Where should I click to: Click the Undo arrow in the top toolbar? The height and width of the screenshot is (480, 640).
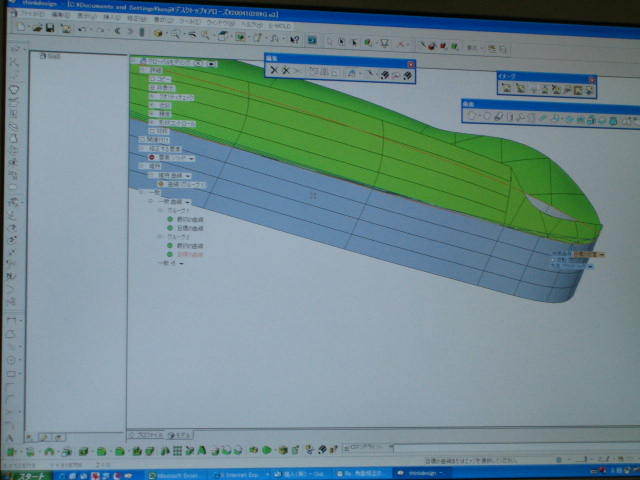point(82,29)
